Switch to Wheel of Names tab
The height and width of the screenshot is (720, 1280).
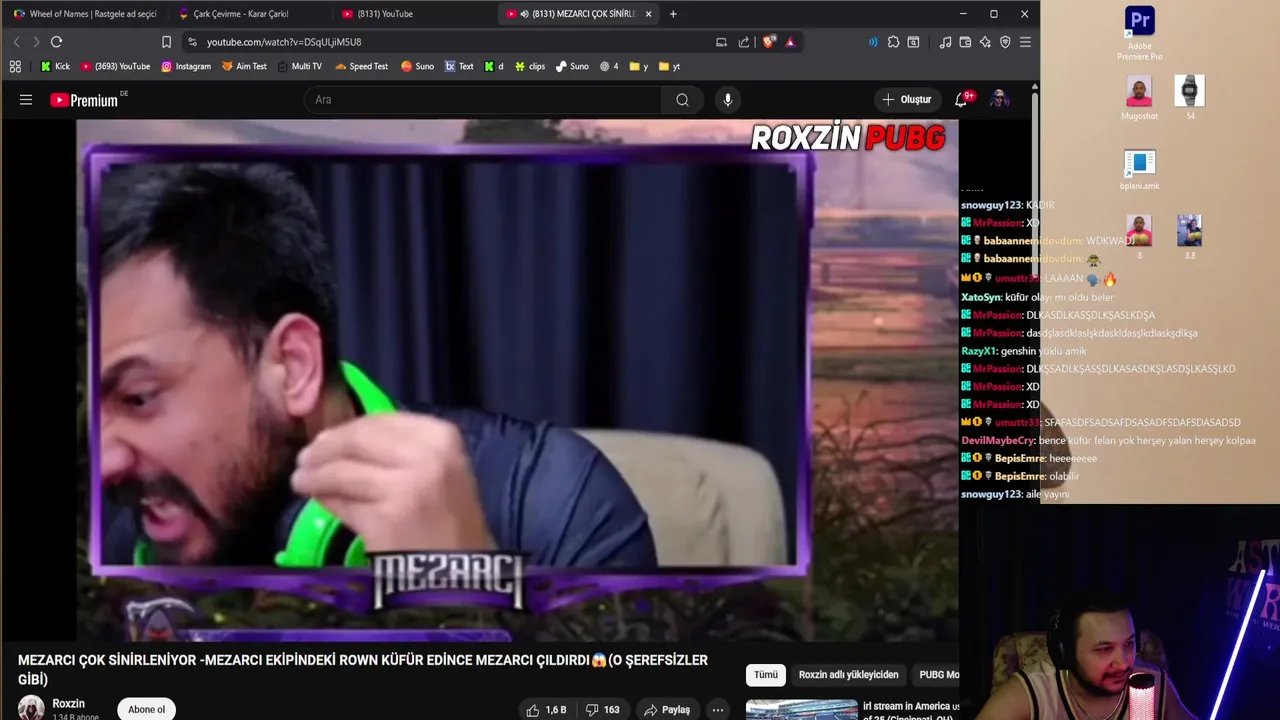pos(85,14)
